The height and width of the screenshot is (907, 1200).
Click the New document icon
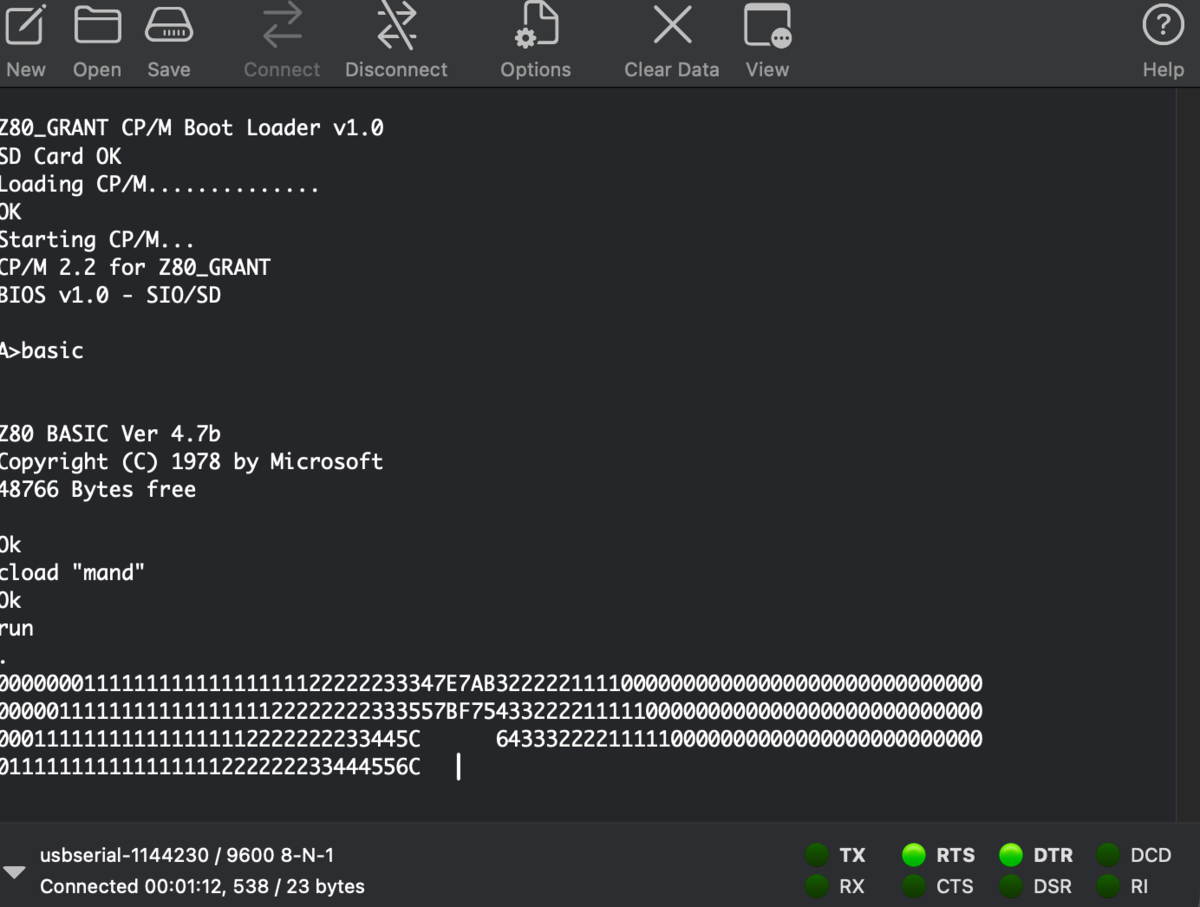[x=25, y=26]
